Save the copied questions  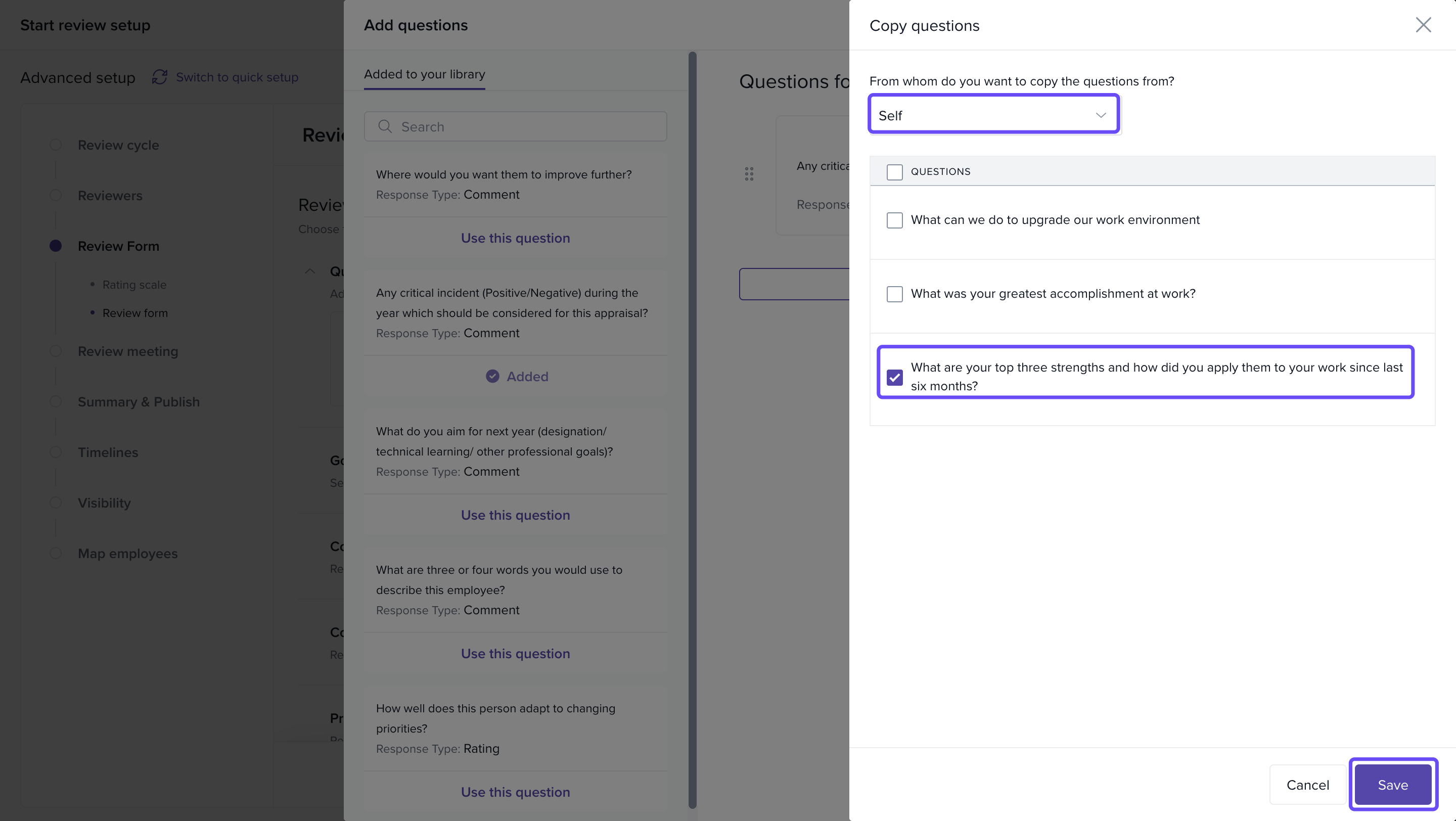[1392, 785]
